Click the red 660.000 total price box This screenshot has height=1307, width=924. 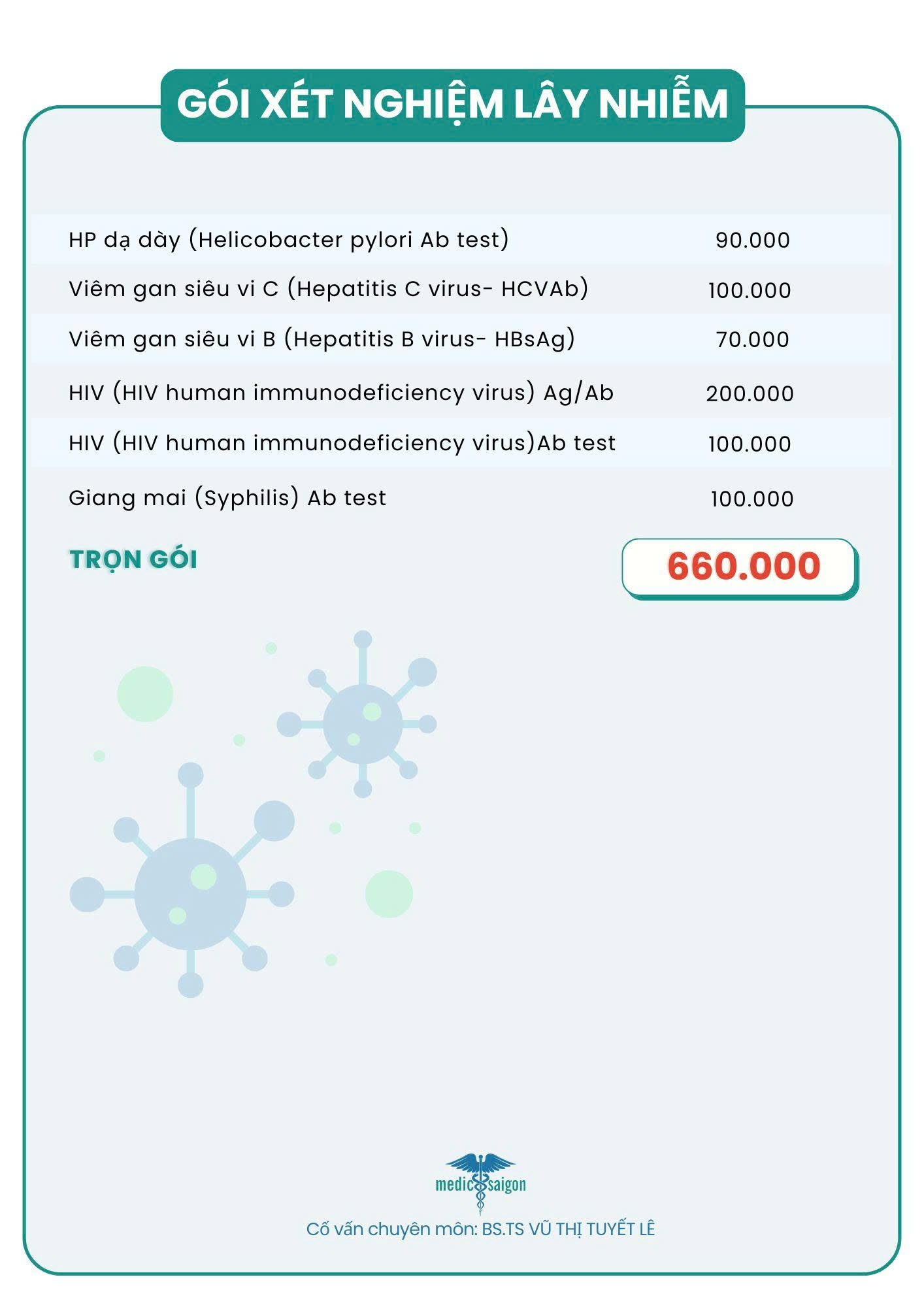pyautogui.click(x=740, y=567)
